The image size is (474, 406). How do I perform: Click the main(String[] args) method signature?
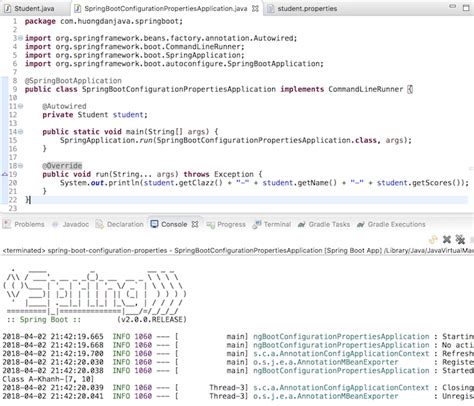[x=130, y=132]
